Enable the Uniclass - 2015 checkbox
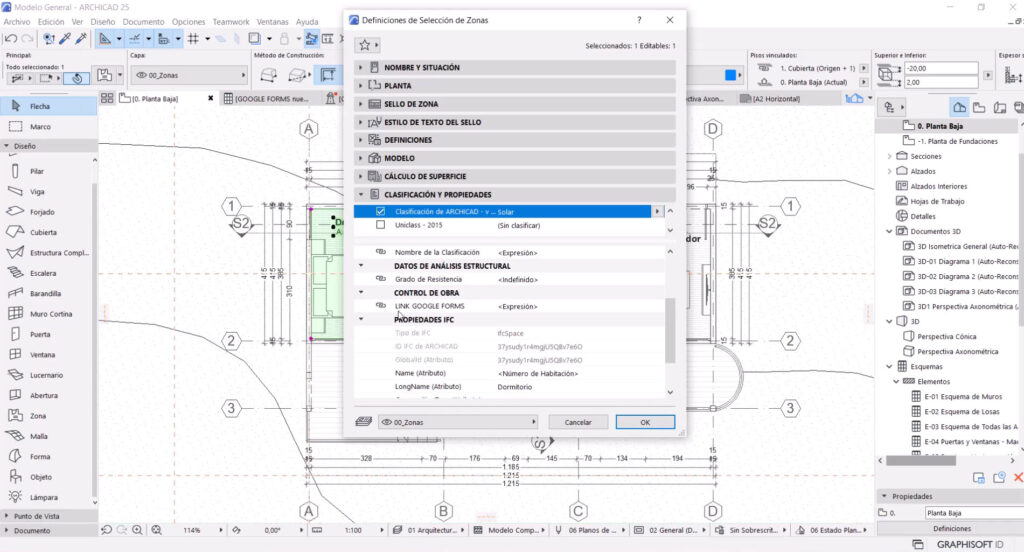Image resolution: width=1024 pixels, height=552 pixels. click(380, 225)
